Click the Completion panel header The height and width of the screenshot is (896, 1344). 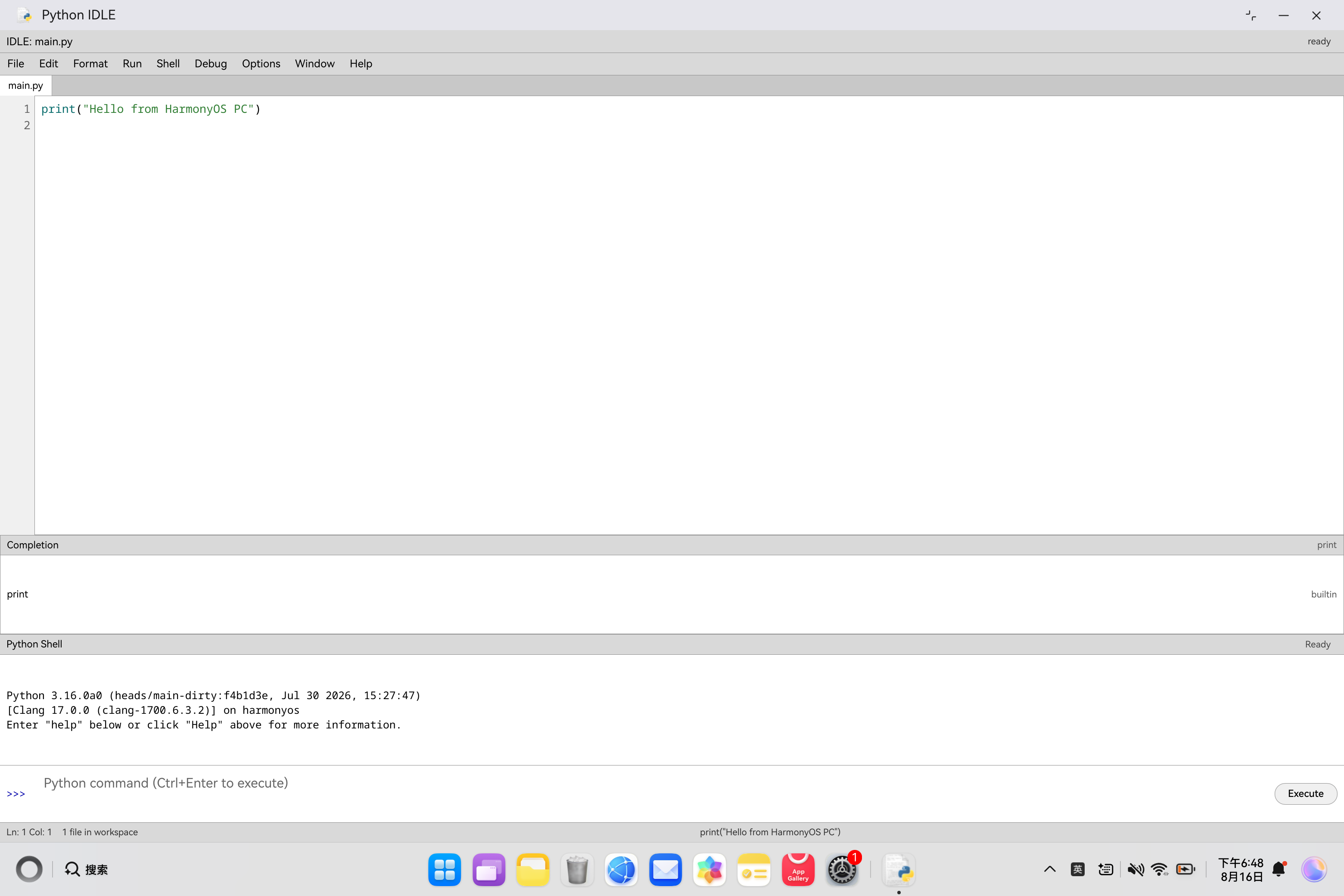672,545
